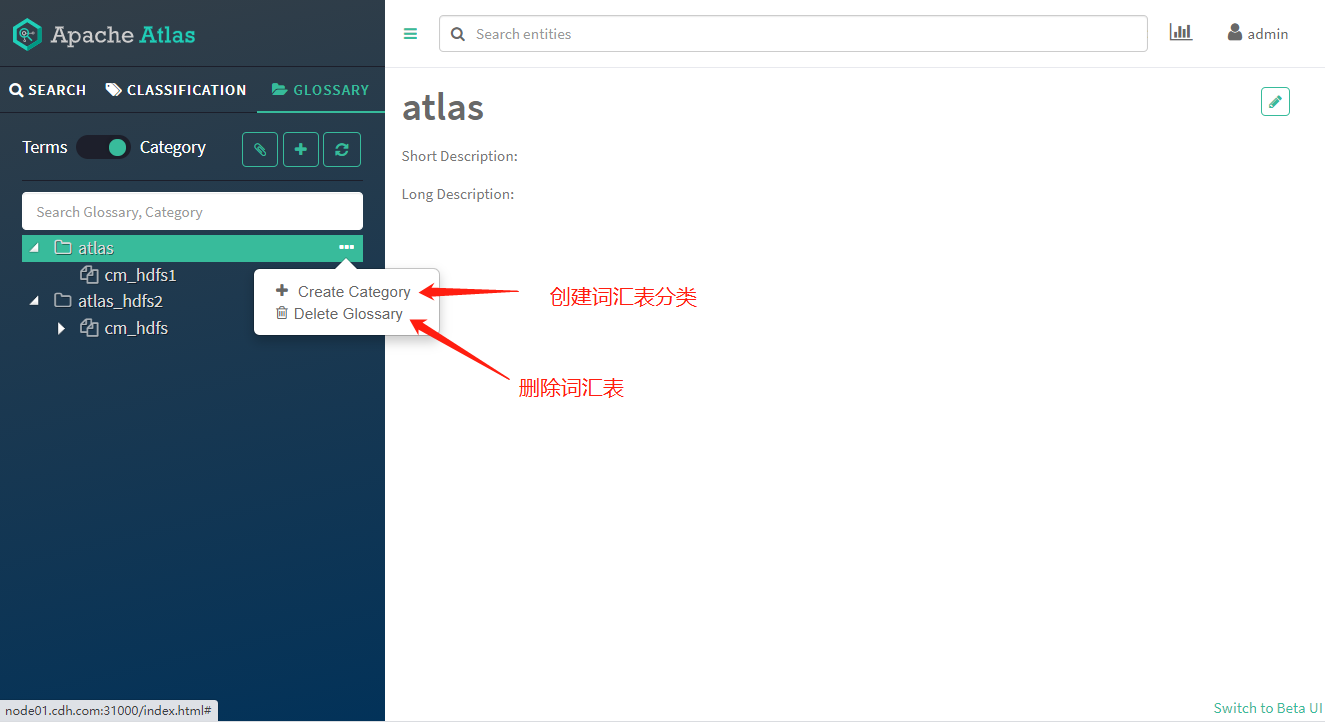Screen dimensions: 1325x725
Task: Switch to the SEARCH tab
Action: [x=48, y=90]
